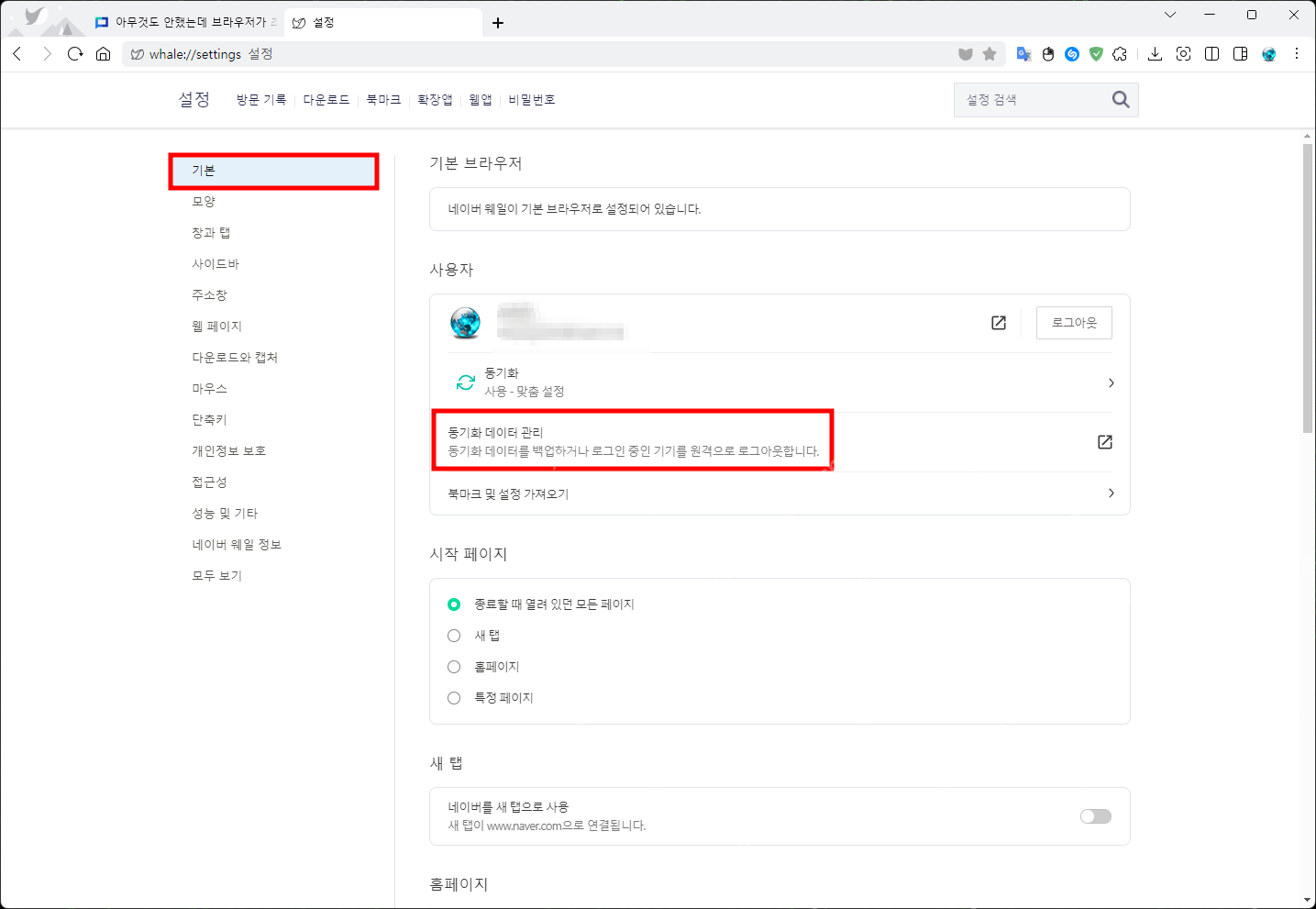Toggle '네이버를 새 탭으로 사용' switch

[1096, 816]
